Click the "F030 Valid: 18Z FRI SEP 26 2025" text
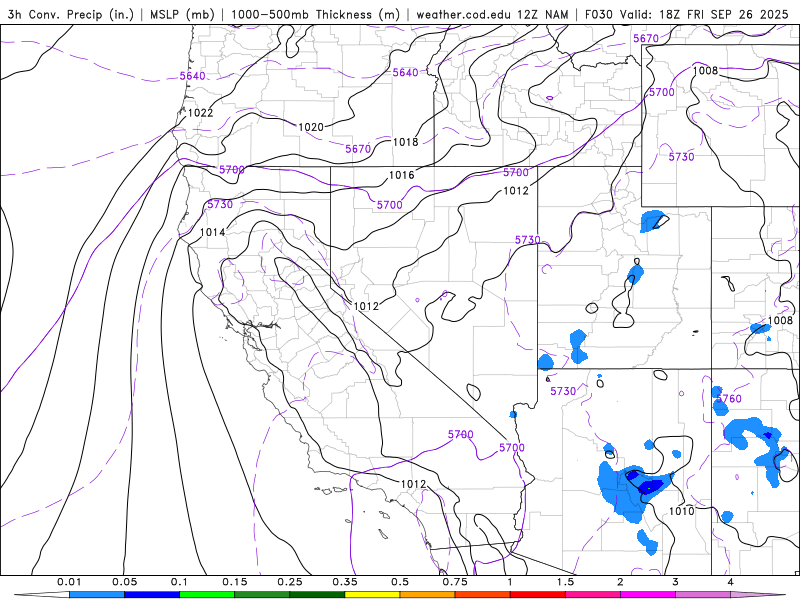 click(687, 14)
